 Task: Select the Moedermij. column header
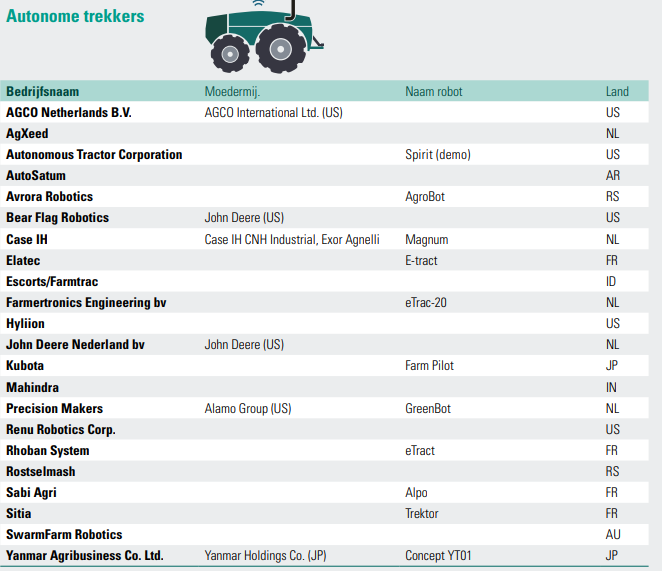pyautogui.click(x=232, y=92)
